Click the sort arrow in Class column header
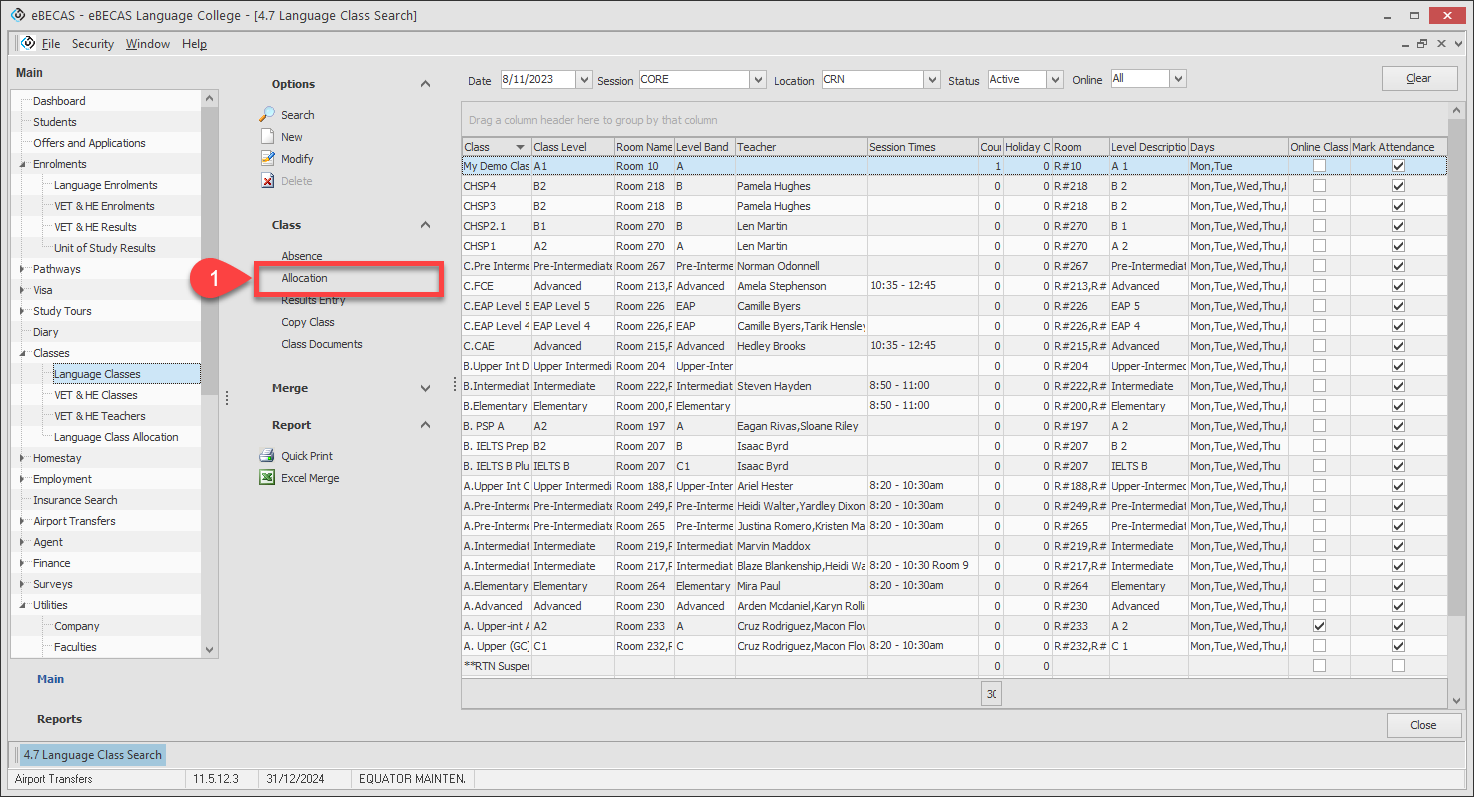 (520, 147)
